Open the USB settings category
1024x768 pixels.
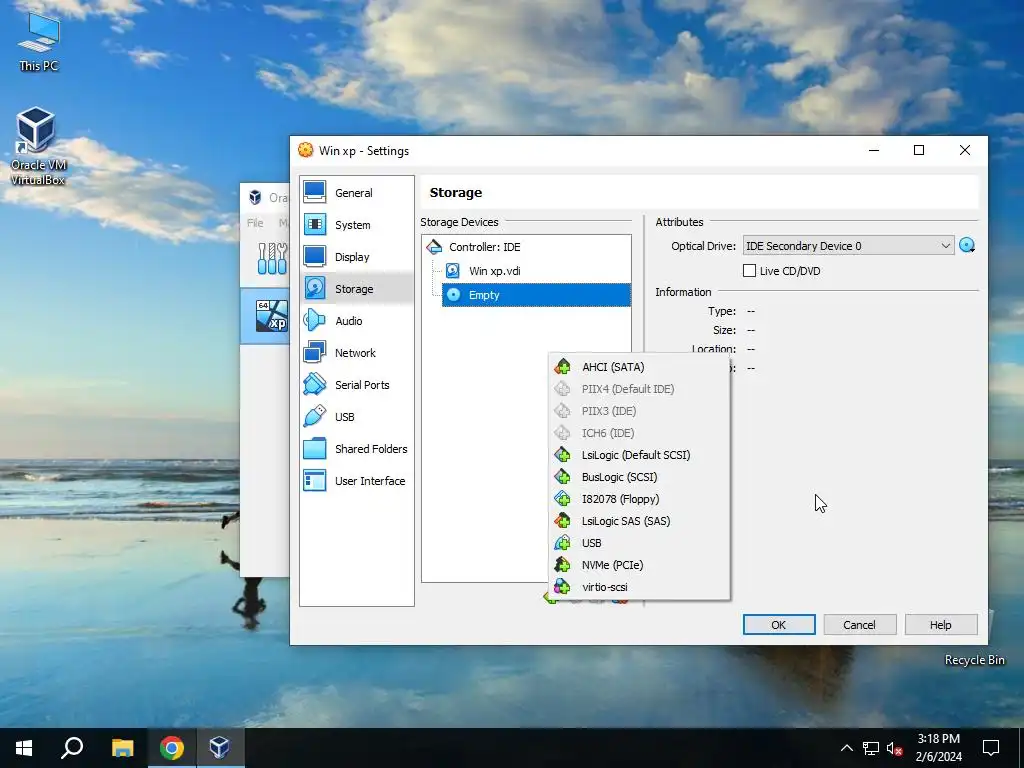click(357, 417)
